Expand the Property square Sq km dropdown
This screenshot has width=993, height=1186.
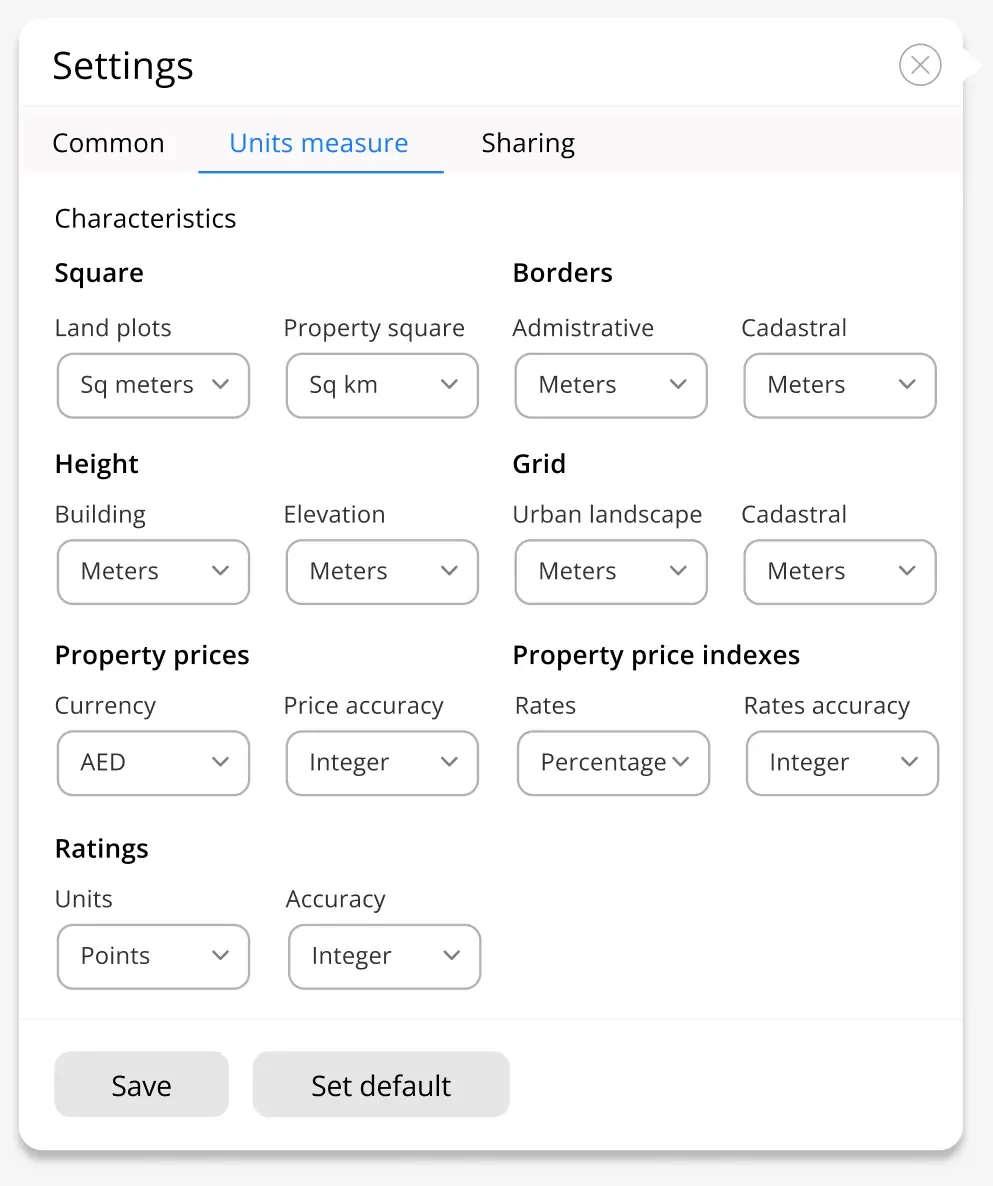tap(382, 385)
